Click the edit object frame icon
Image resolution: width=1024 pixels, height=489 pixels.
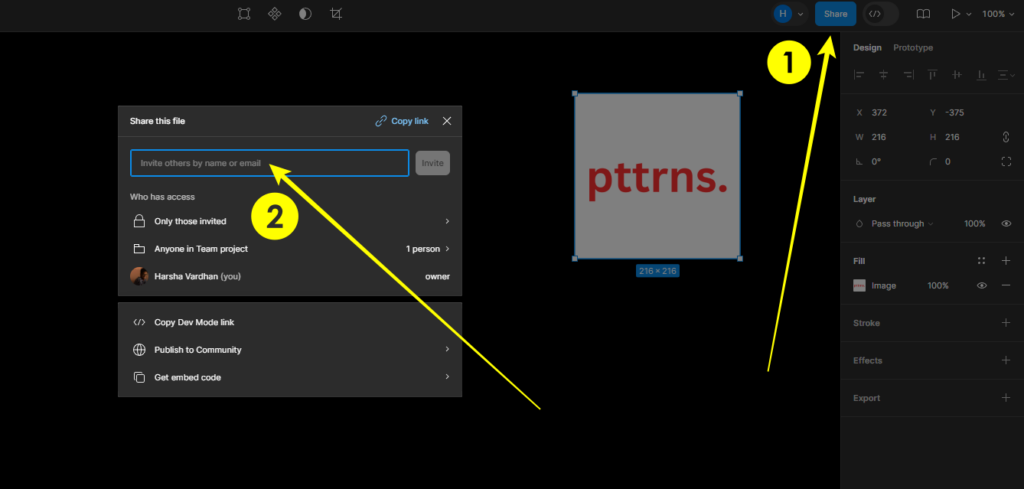(244, 14)
